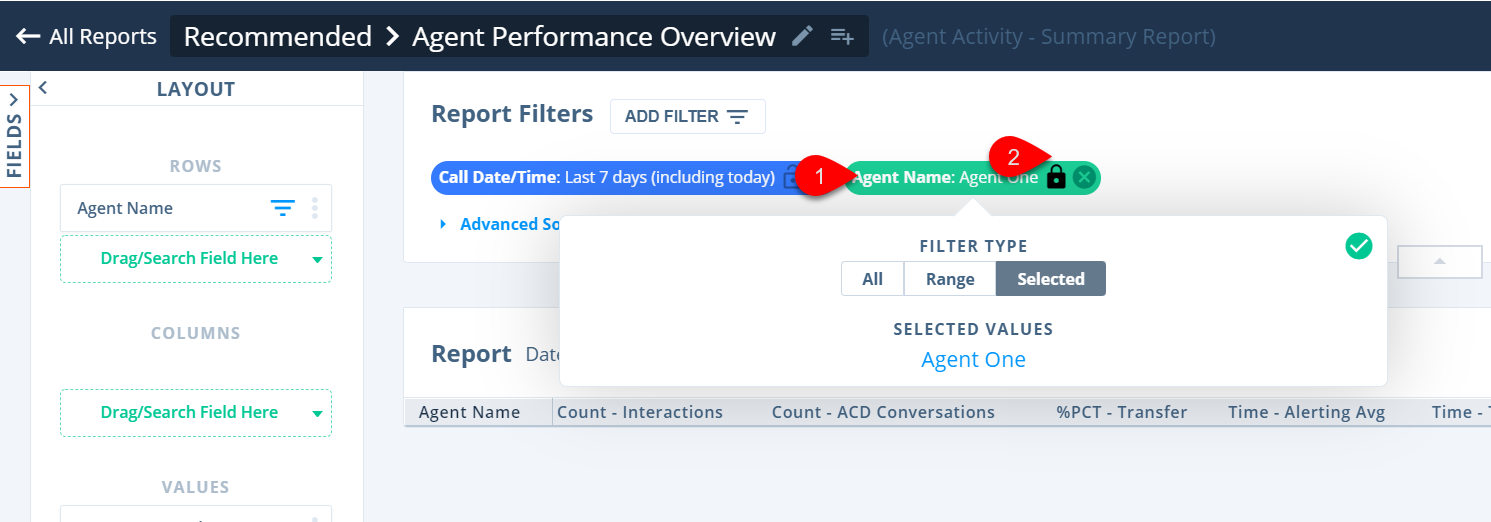Sort by Agent Name column header
The width and height of the screenshot is (1491, 522).
tap(469, 412)
